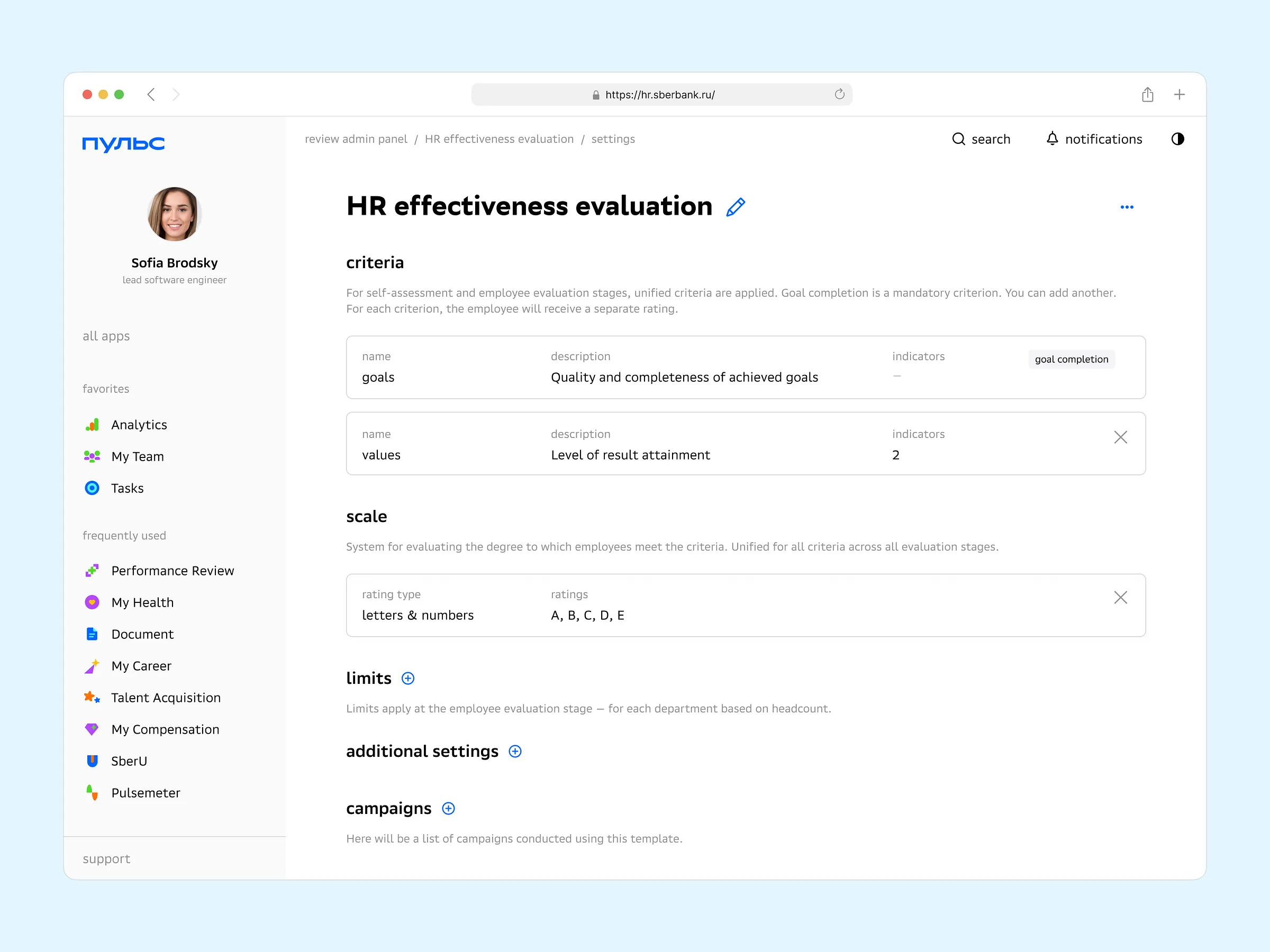This screenshot has height=952, width=1270.
Task: Open Talent Acquisition app
Action: pos(165,697)
